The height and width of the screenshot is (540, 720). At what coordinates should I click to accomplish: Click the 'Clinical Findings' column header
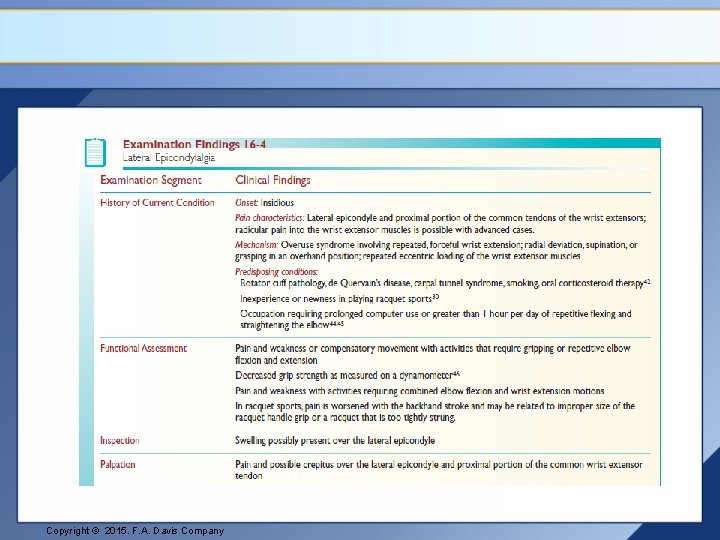[273, 180]
